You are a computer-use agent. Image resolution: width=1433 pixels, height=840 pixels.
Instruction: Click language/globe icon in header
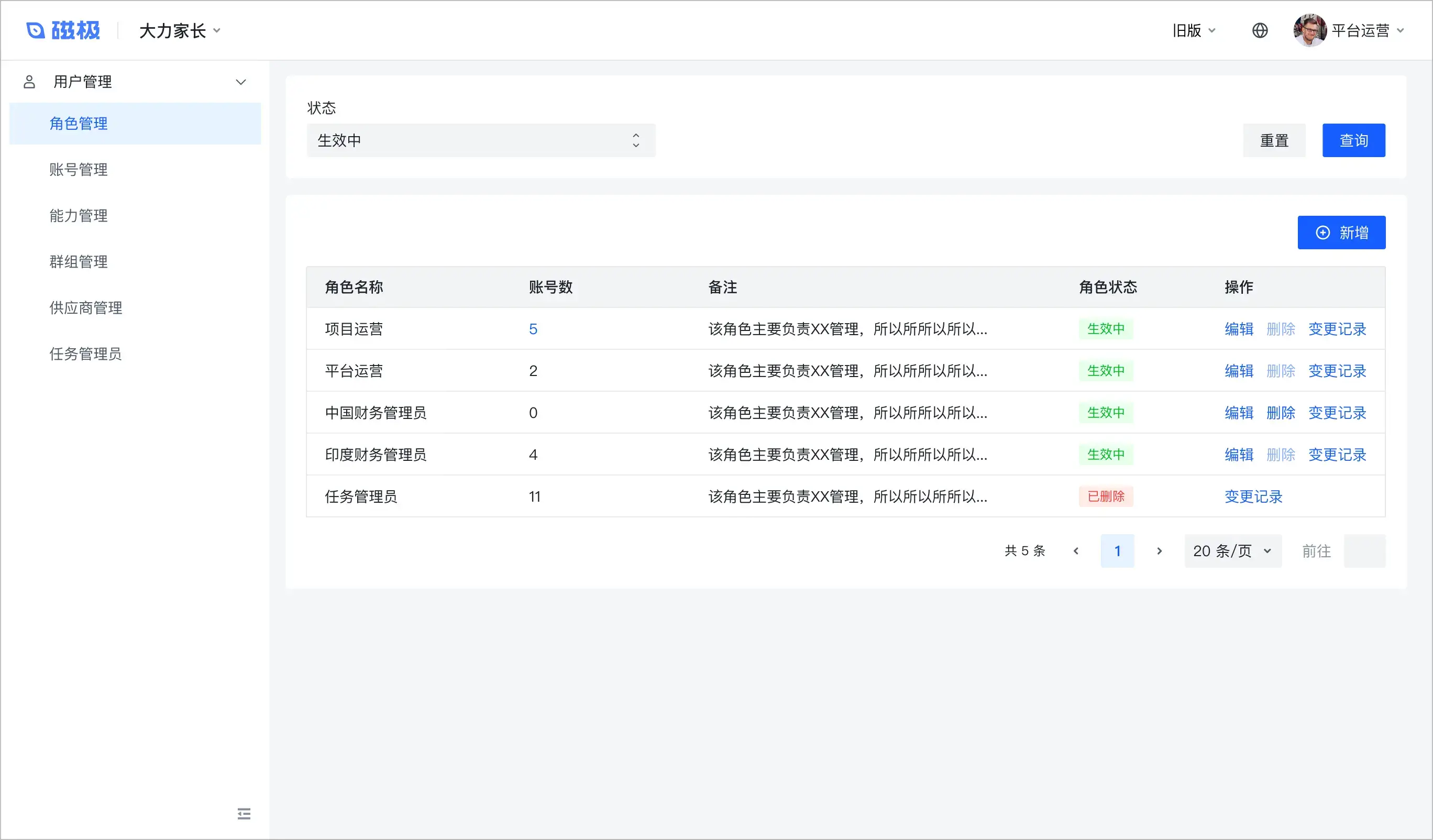pyautogui.click(x=1258, y=30)
